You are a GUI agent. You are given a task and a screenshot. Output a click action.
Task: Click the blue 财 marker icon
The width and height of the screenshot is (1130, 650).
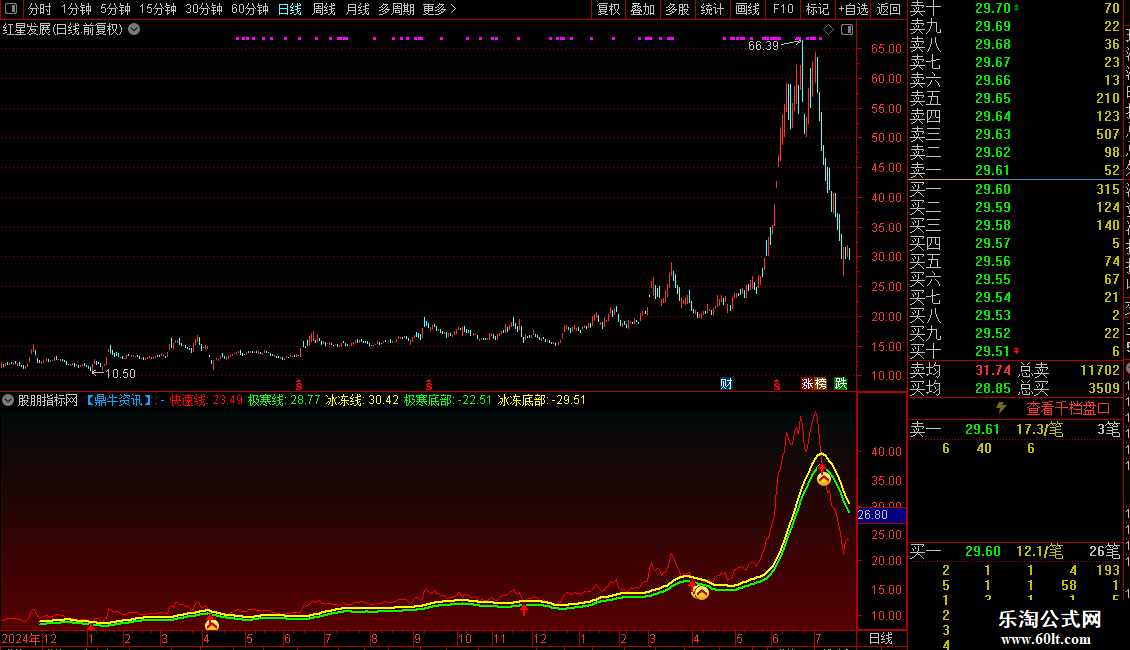[x=726, y=383]
